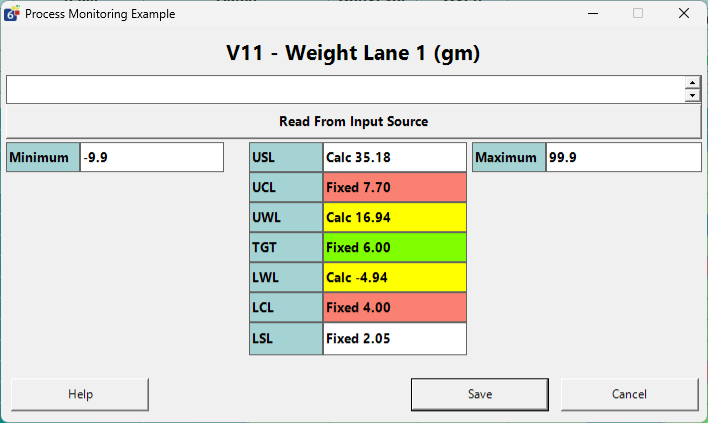
Task: Select the yellow UWL cell Calc 16.94
Action: point(395,217)
